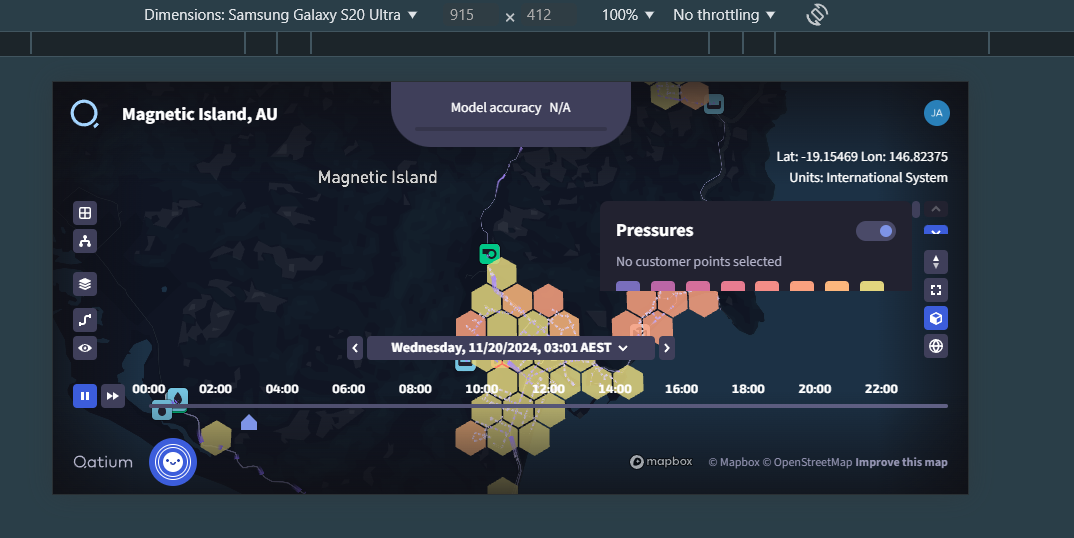Open the © Mapbox attribution link
This screenshot has height=538, width=1074.
(x=734, y=462)
